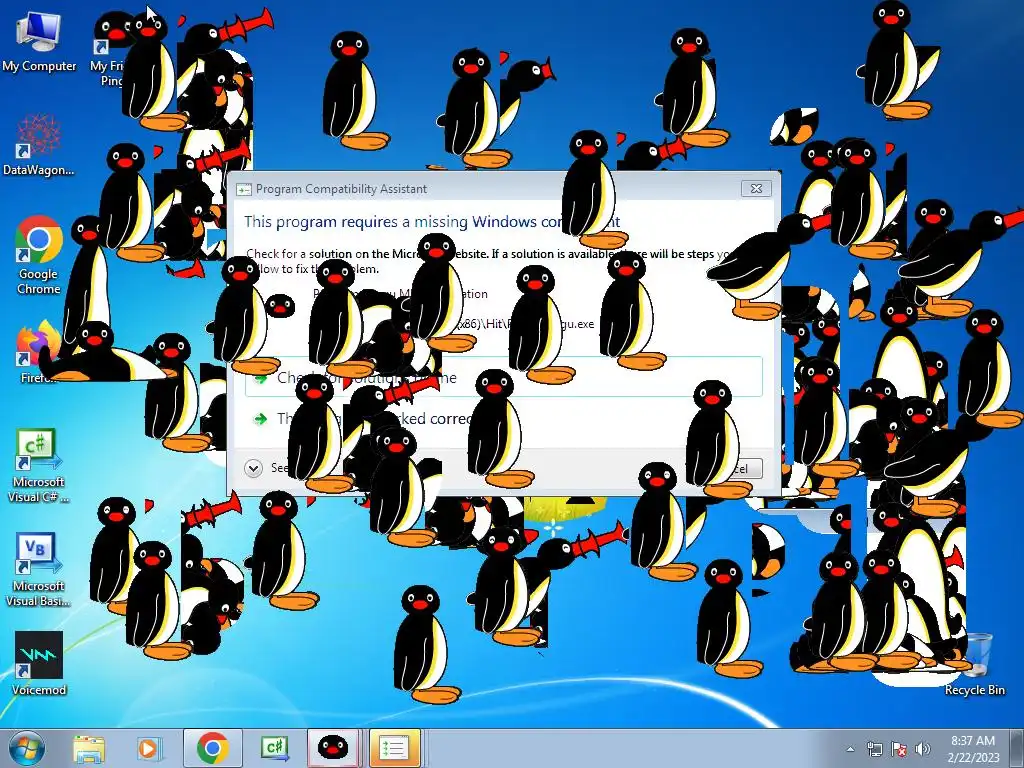Select the Pingu penguin taskbar program
This screenshot has height=768, width=1024.
pos(333,748)
